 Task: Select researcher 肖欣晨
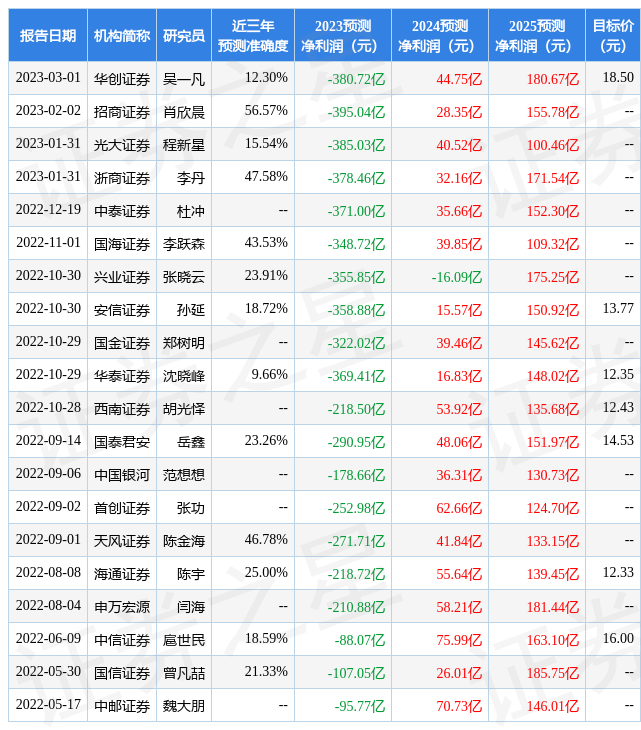click(x=184, y=112)
